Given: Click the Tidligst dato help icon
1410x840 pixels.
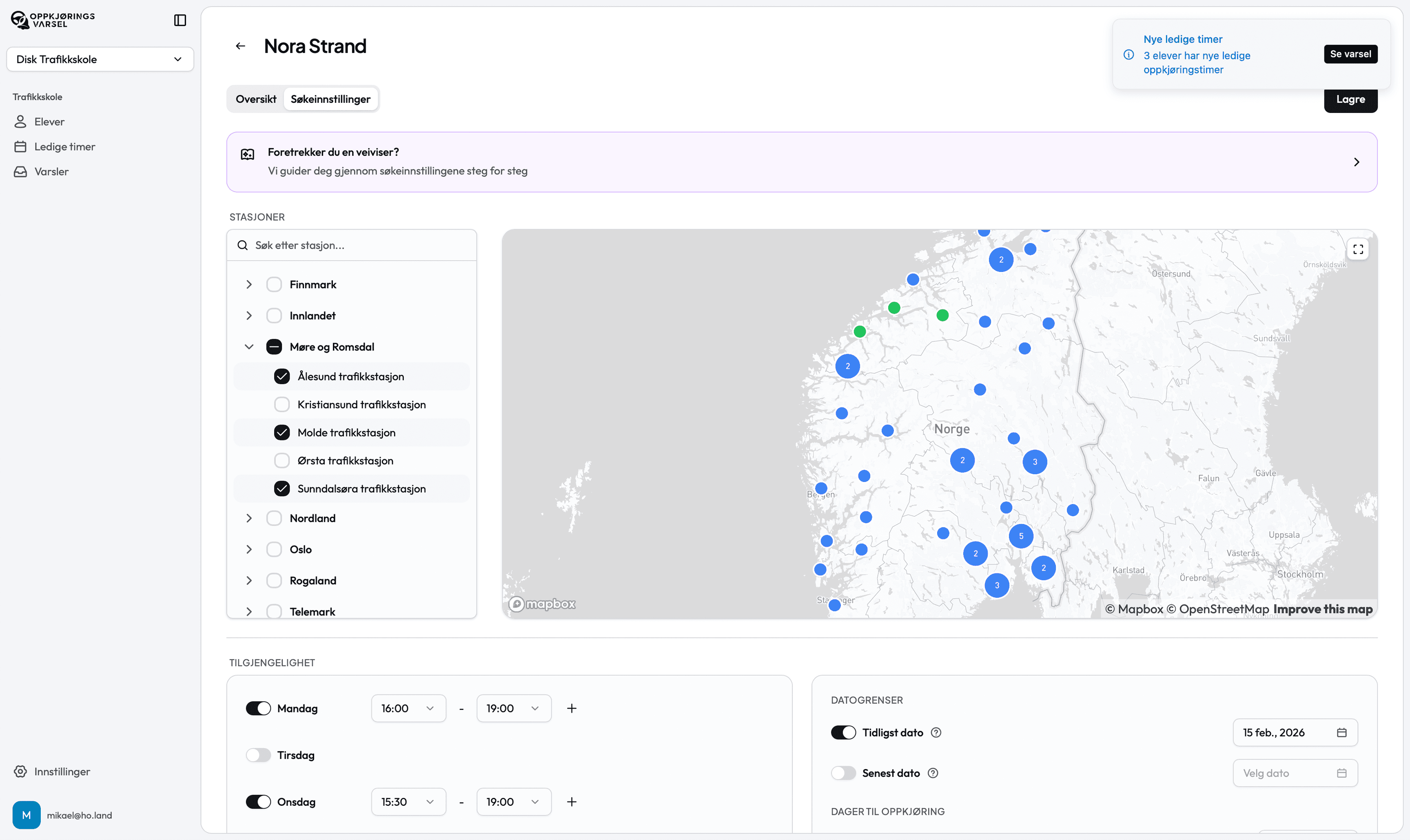Looking at the screenshot, I should point(936,732).
